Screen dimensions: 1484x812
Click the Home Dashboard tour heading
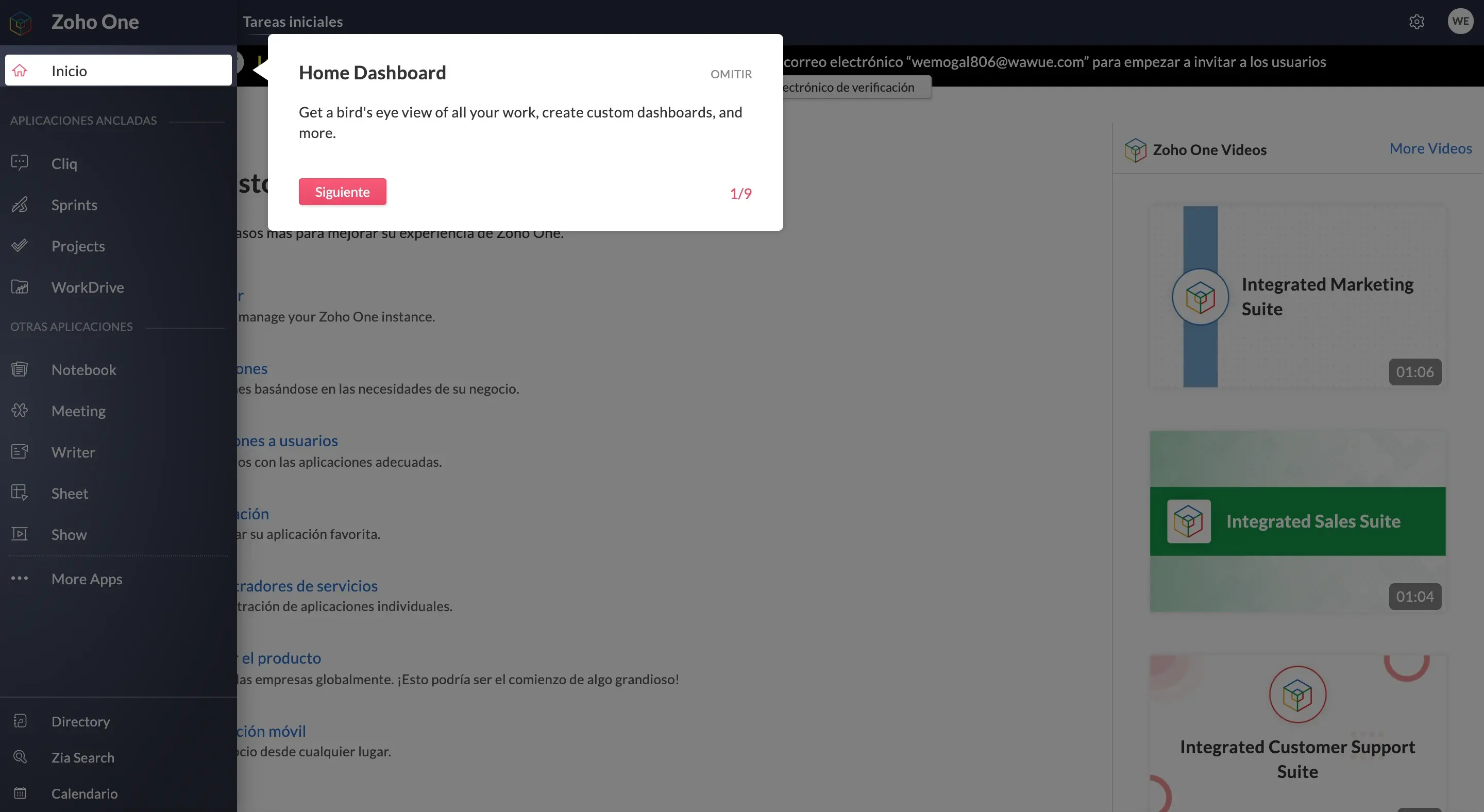click(372, 73)
